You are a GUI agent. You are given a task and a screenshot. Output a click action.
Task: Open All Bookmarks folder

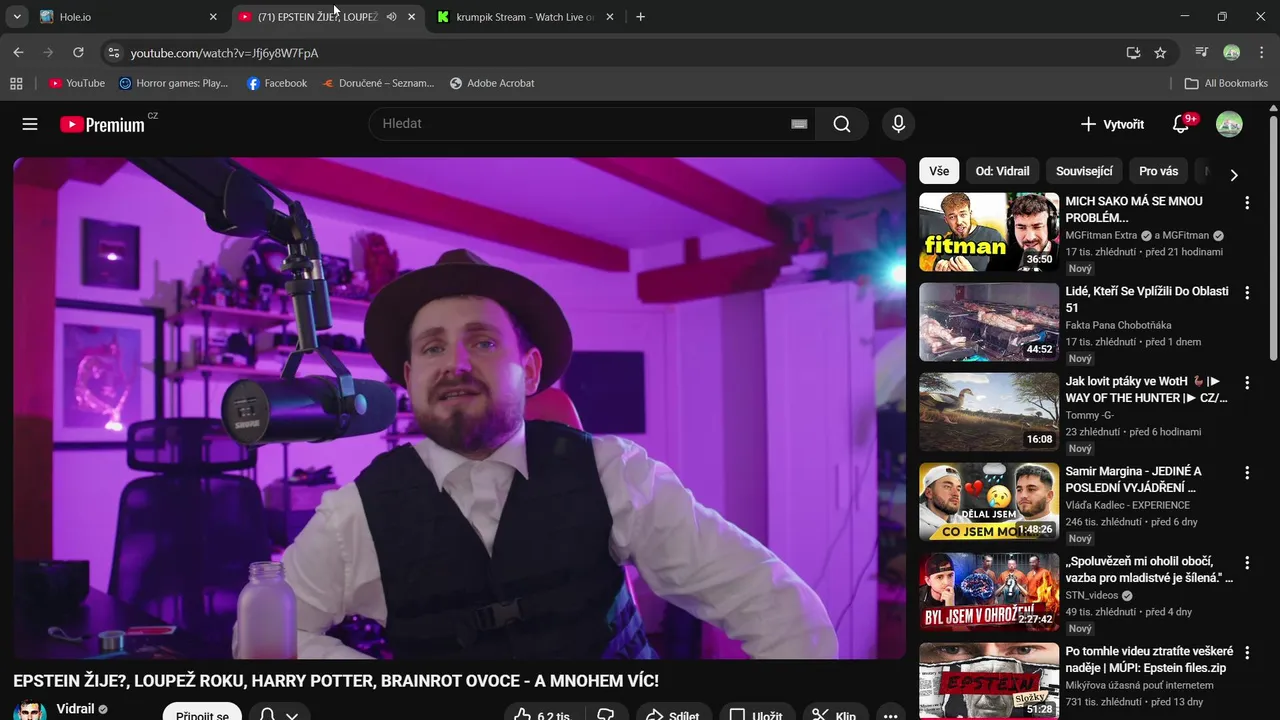1226,83
